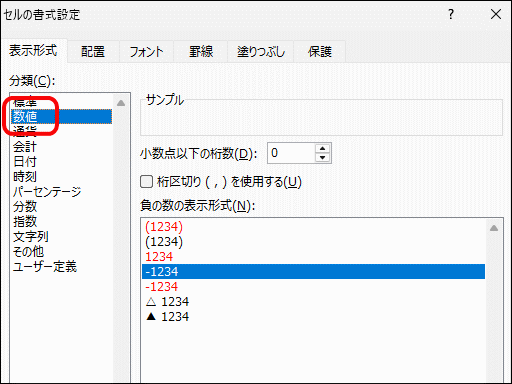Decrease decimal places with down spinner

322,158
